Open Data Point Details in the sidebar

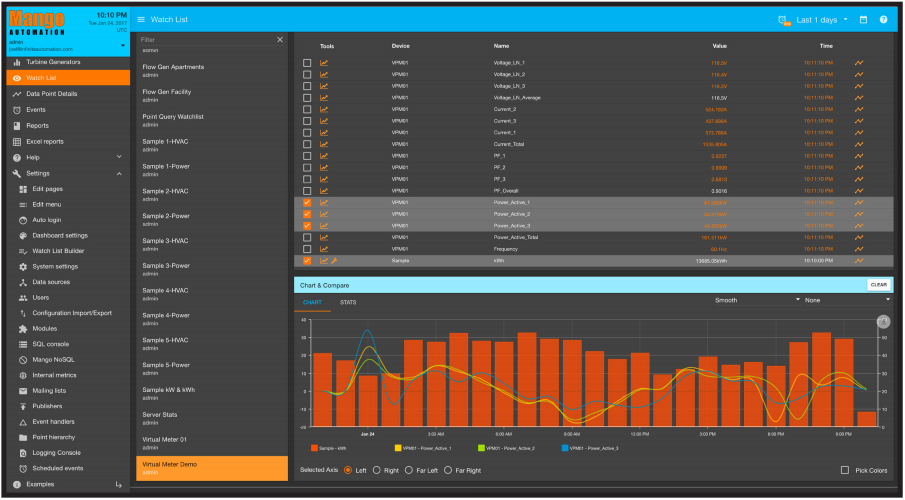pos(51,94)
